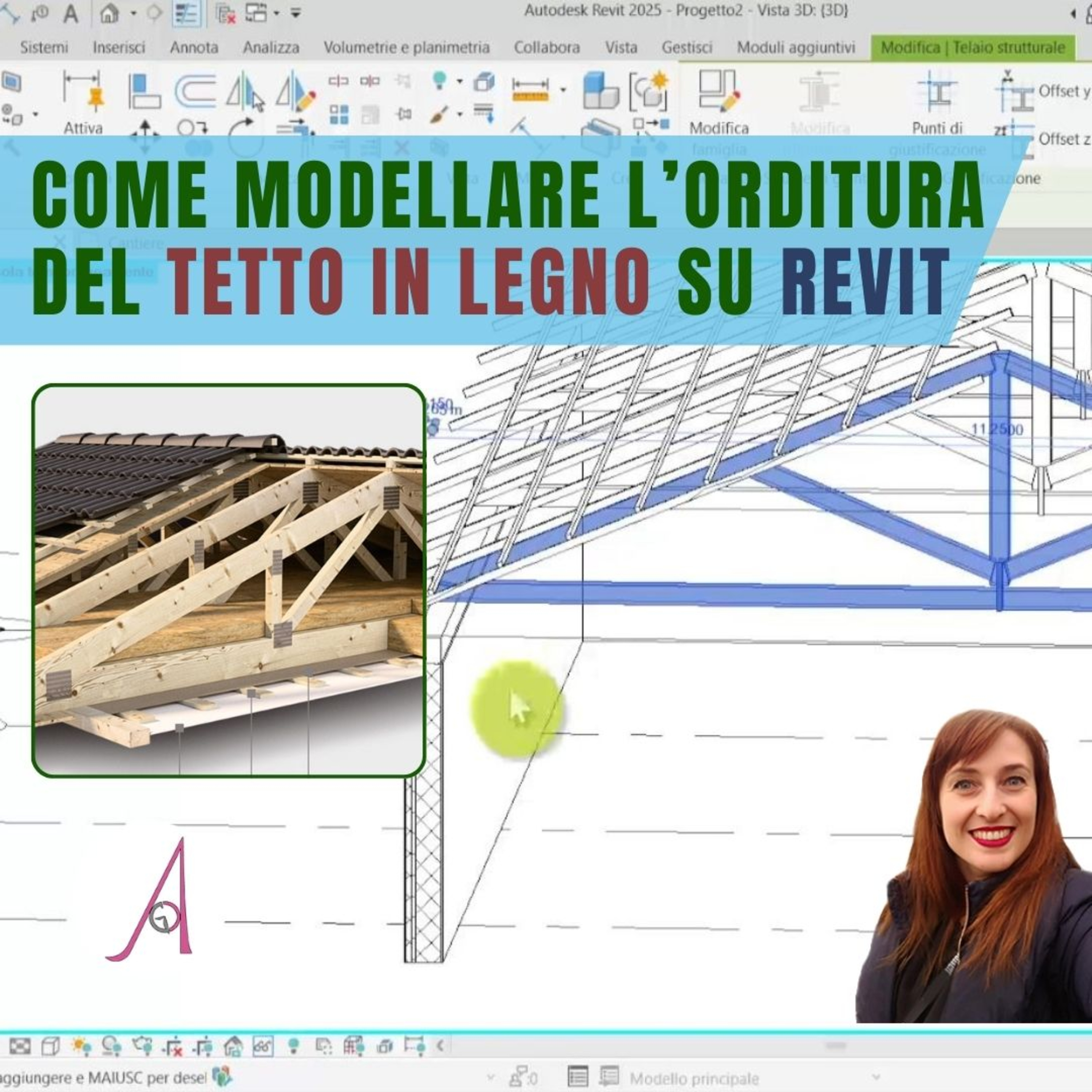Open Volumetrie e planimetria tab

[406, 47]
